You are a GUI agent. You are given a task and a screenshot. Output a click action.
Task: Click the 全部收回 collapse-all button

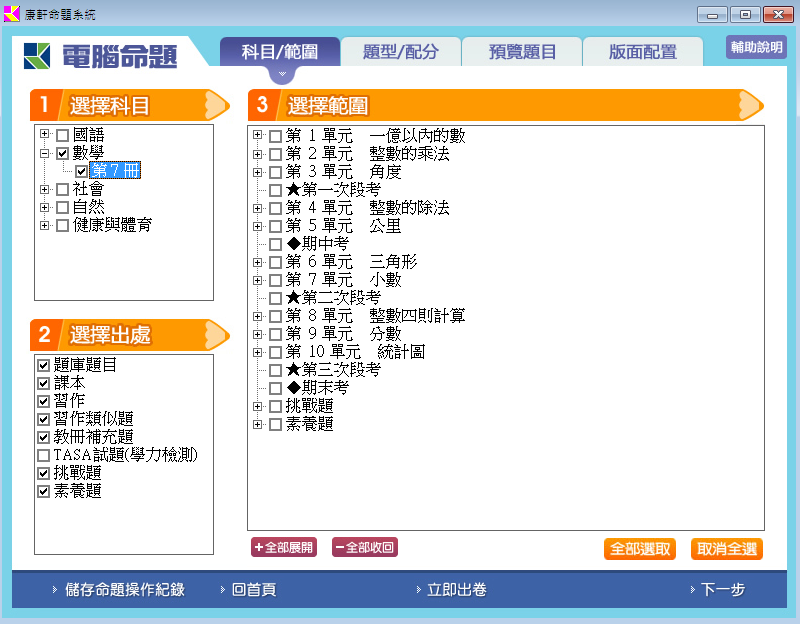pyautogui.click(x=365, y=547)
